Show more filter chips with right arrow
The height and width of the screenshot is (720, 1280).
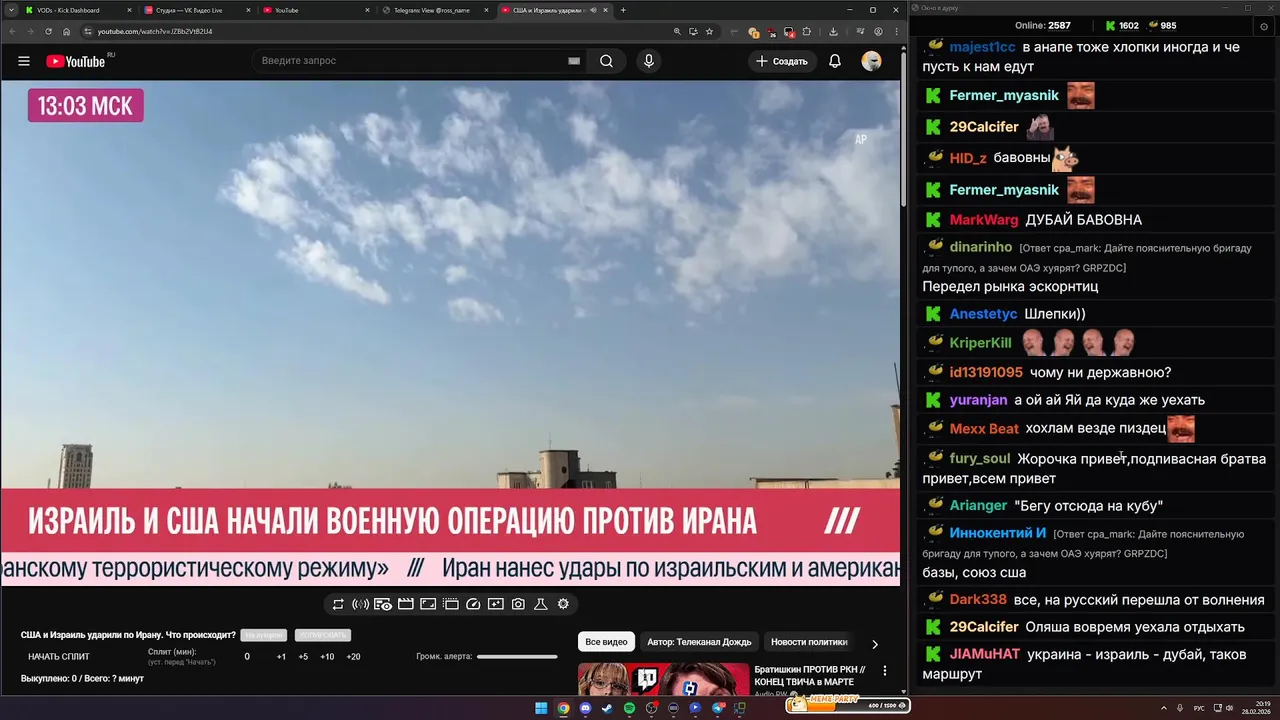(875, 644)
